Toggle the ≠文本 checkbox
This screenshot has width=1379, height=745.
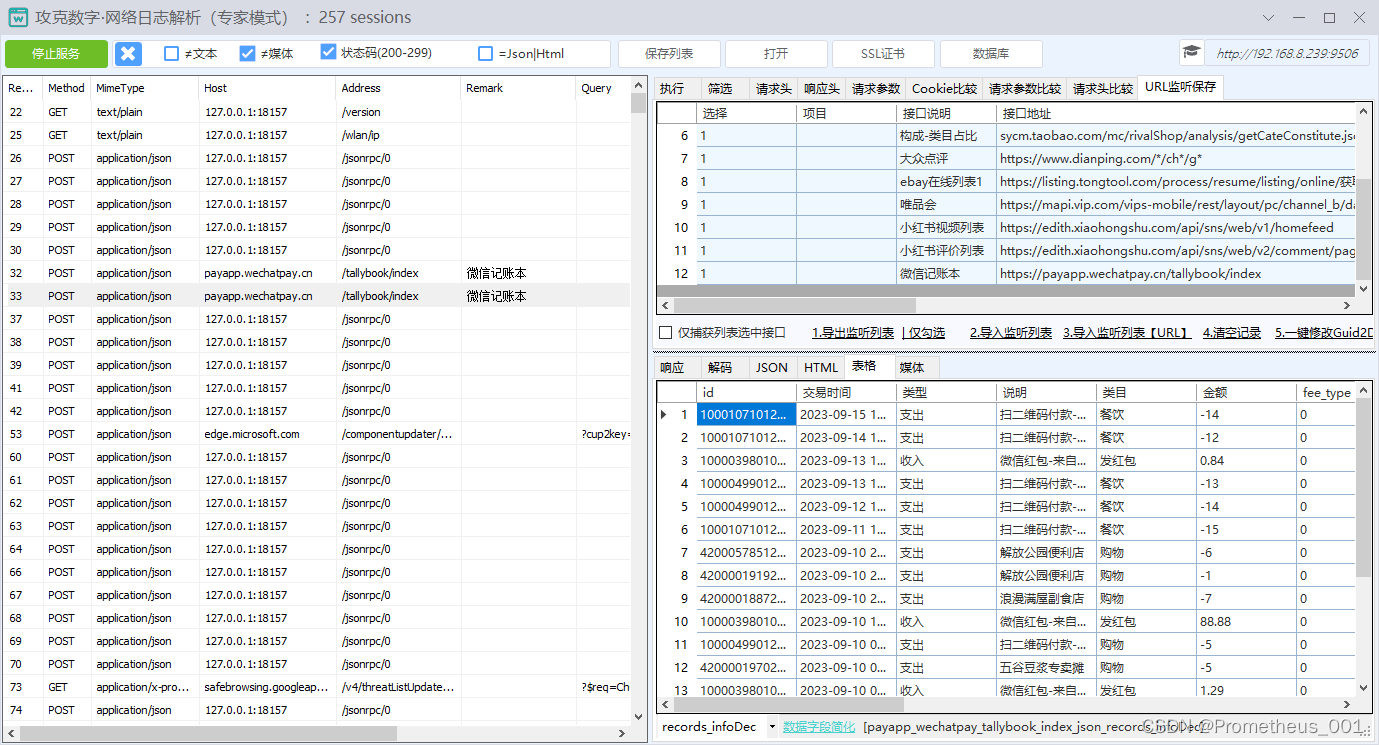point(171,54)
